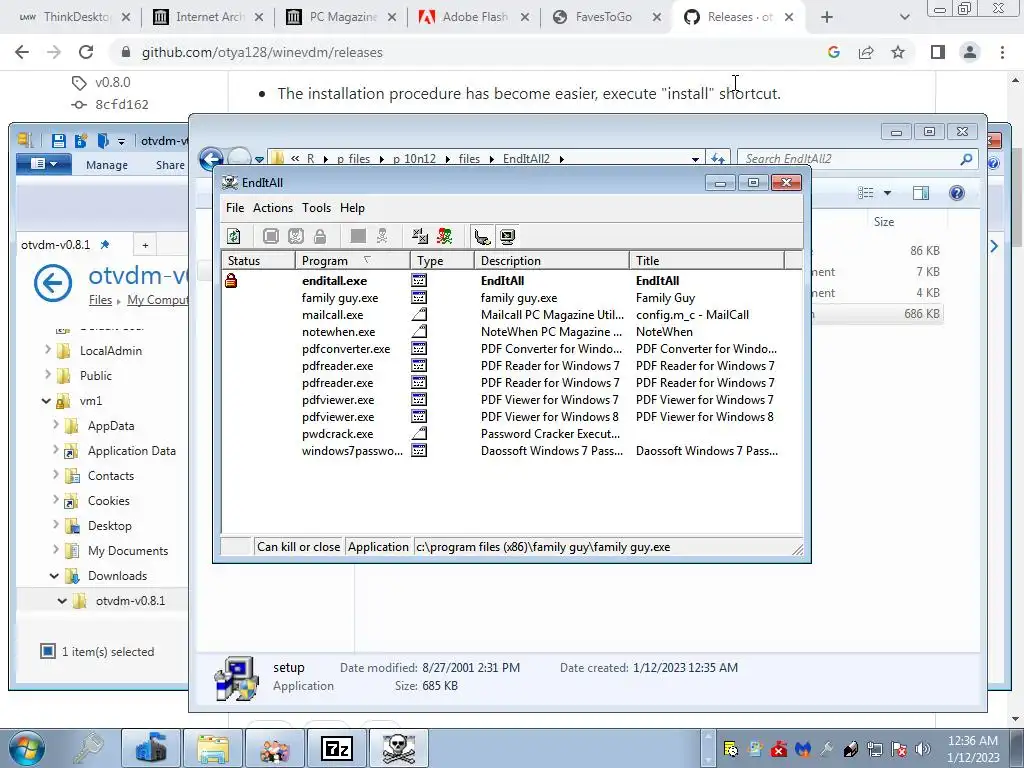1024x768 pixels.
Task: Sort list by the Title column header
Action: click(707, 261)
